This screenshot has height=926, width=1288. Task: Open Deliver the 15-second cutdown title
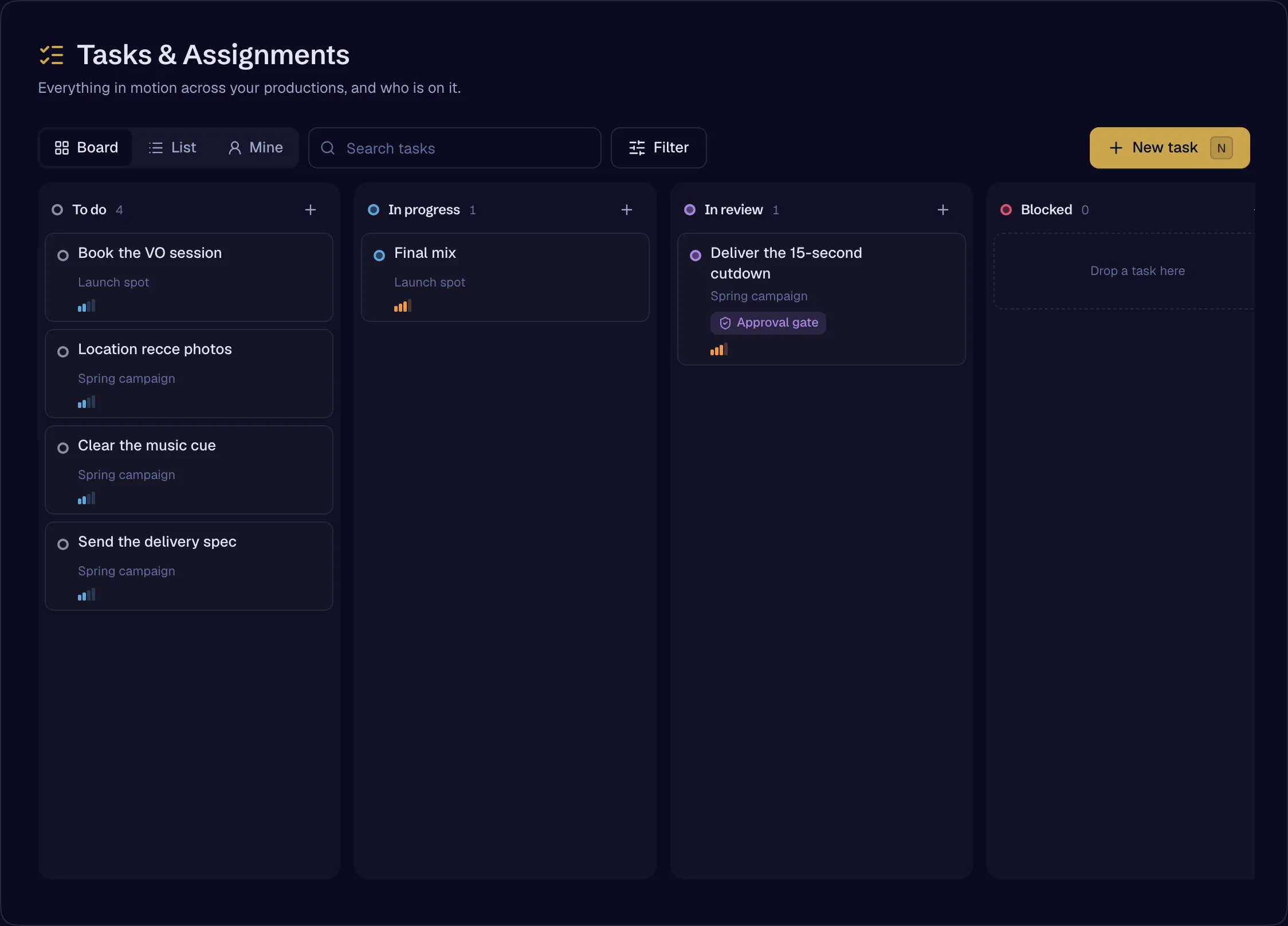click(x=786, y=263)
